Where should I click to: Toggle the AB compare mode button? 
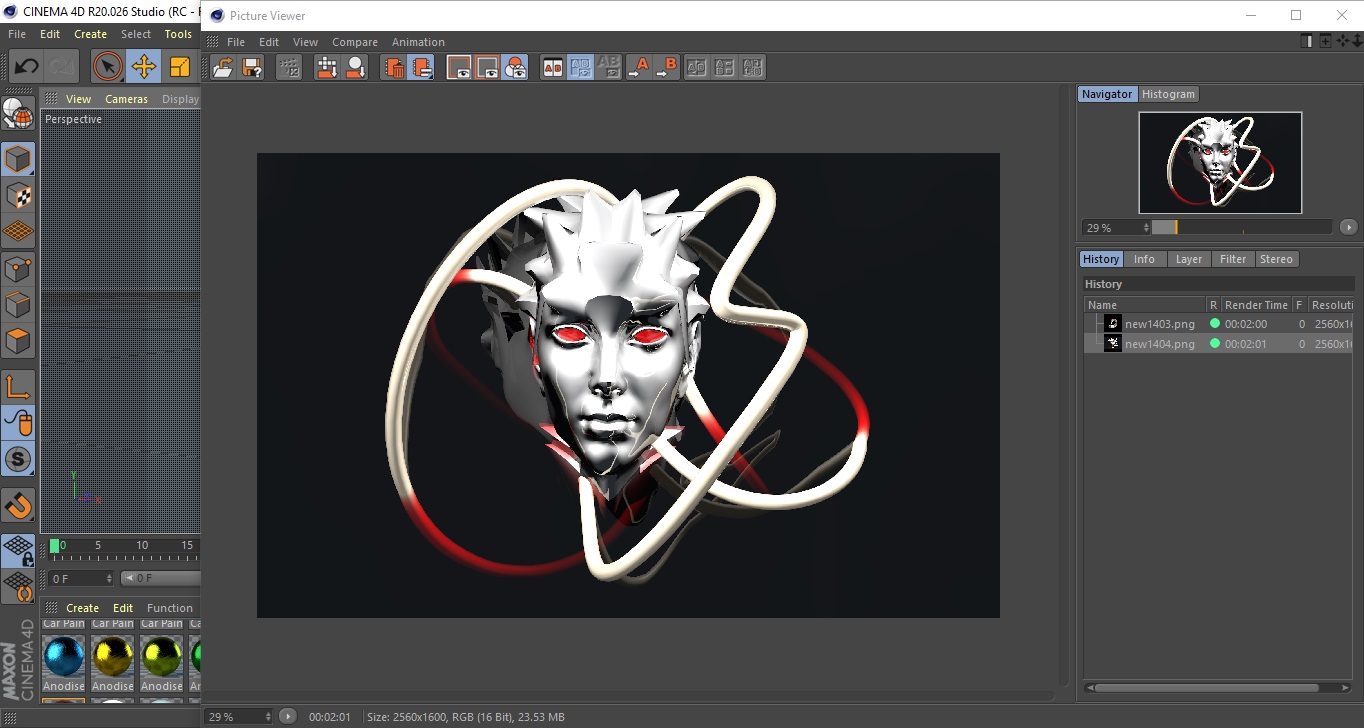[x=552, y=68]
